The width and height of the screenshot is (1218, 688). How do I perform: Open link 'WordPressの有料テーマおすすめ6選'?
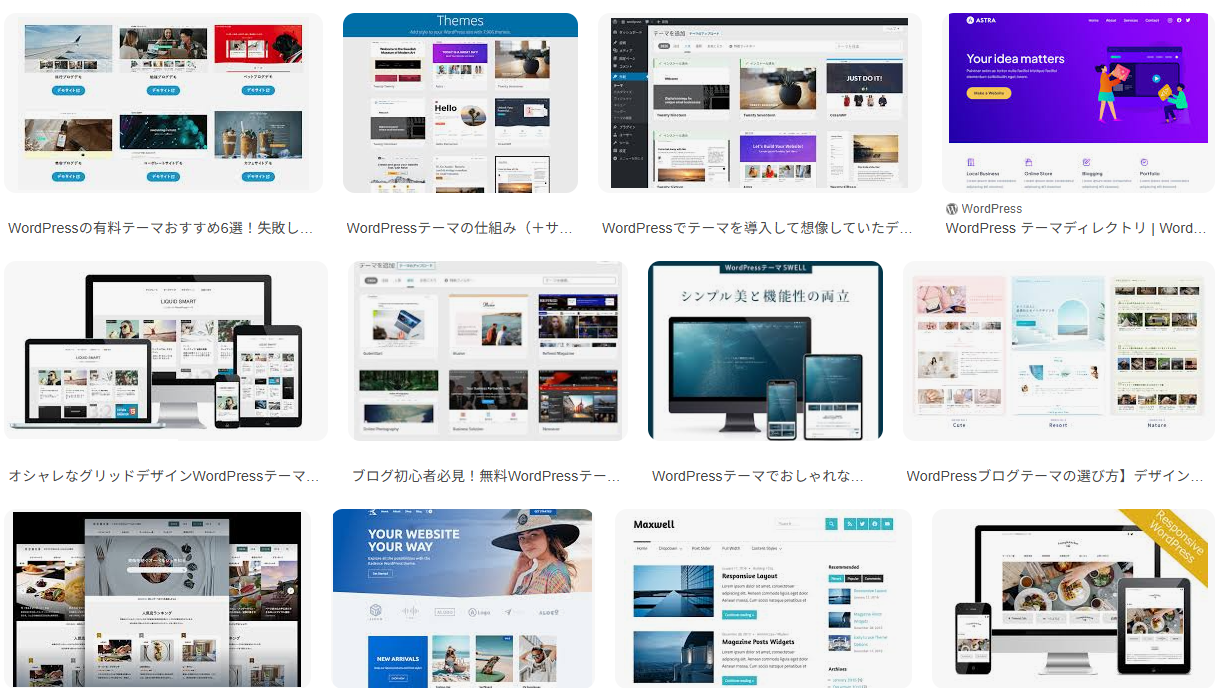tap(160, 228)
